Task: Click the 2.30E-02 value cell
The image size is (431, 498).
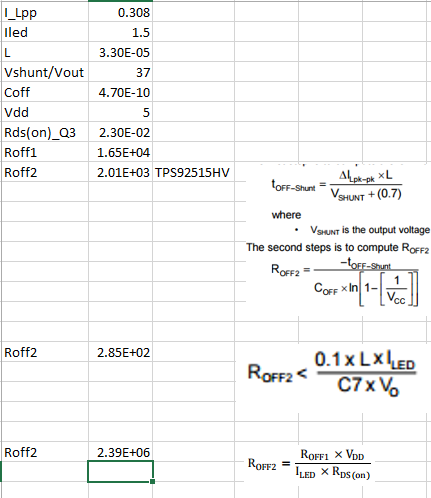Action: click(x=121, y=132)
